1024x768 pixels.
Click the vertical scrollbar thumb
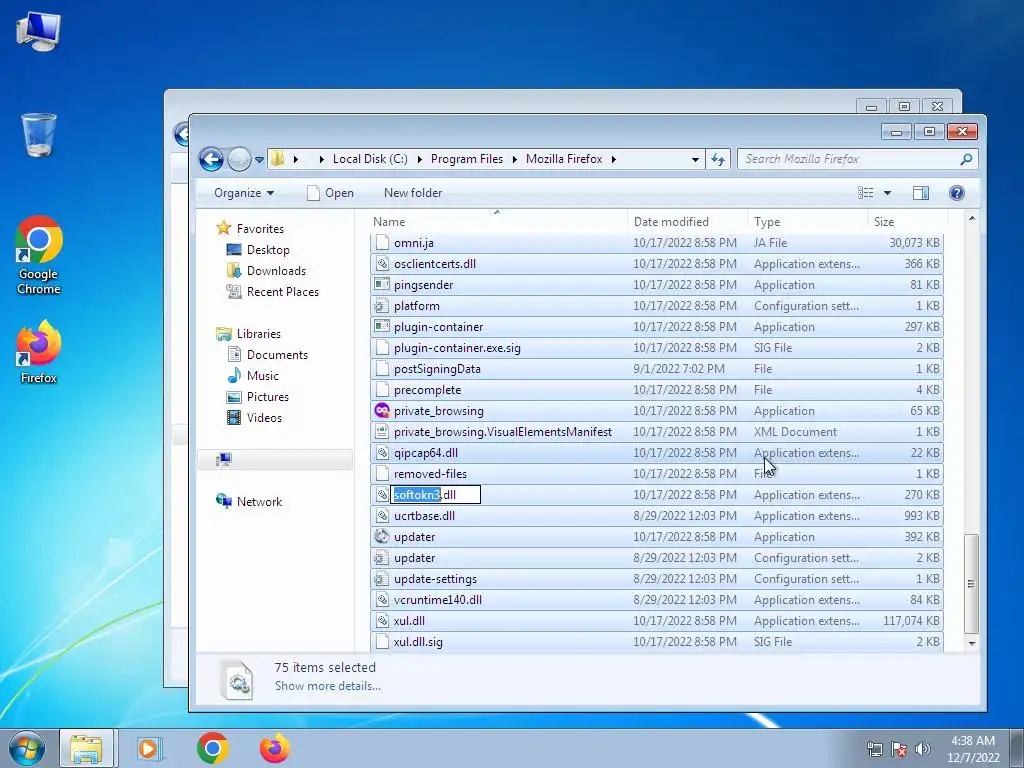(x=972, y=583)
